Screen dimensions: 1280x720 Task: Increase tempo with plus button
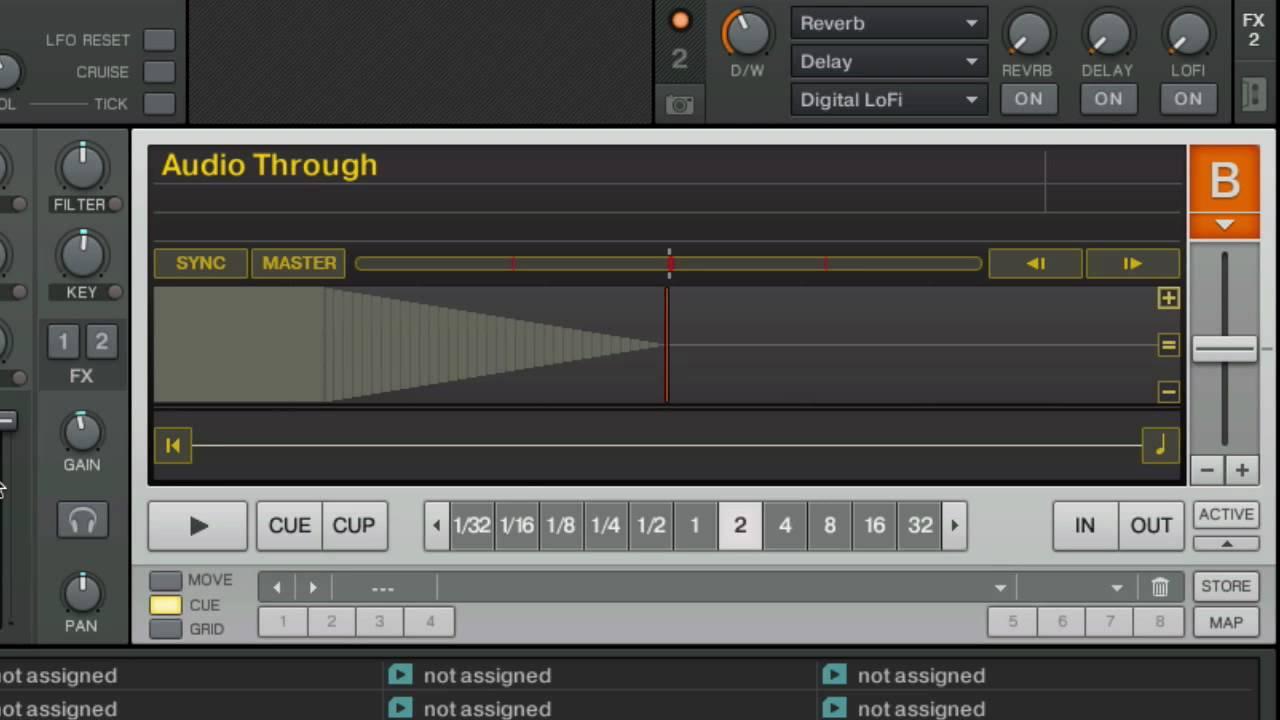click(1241, 470)
